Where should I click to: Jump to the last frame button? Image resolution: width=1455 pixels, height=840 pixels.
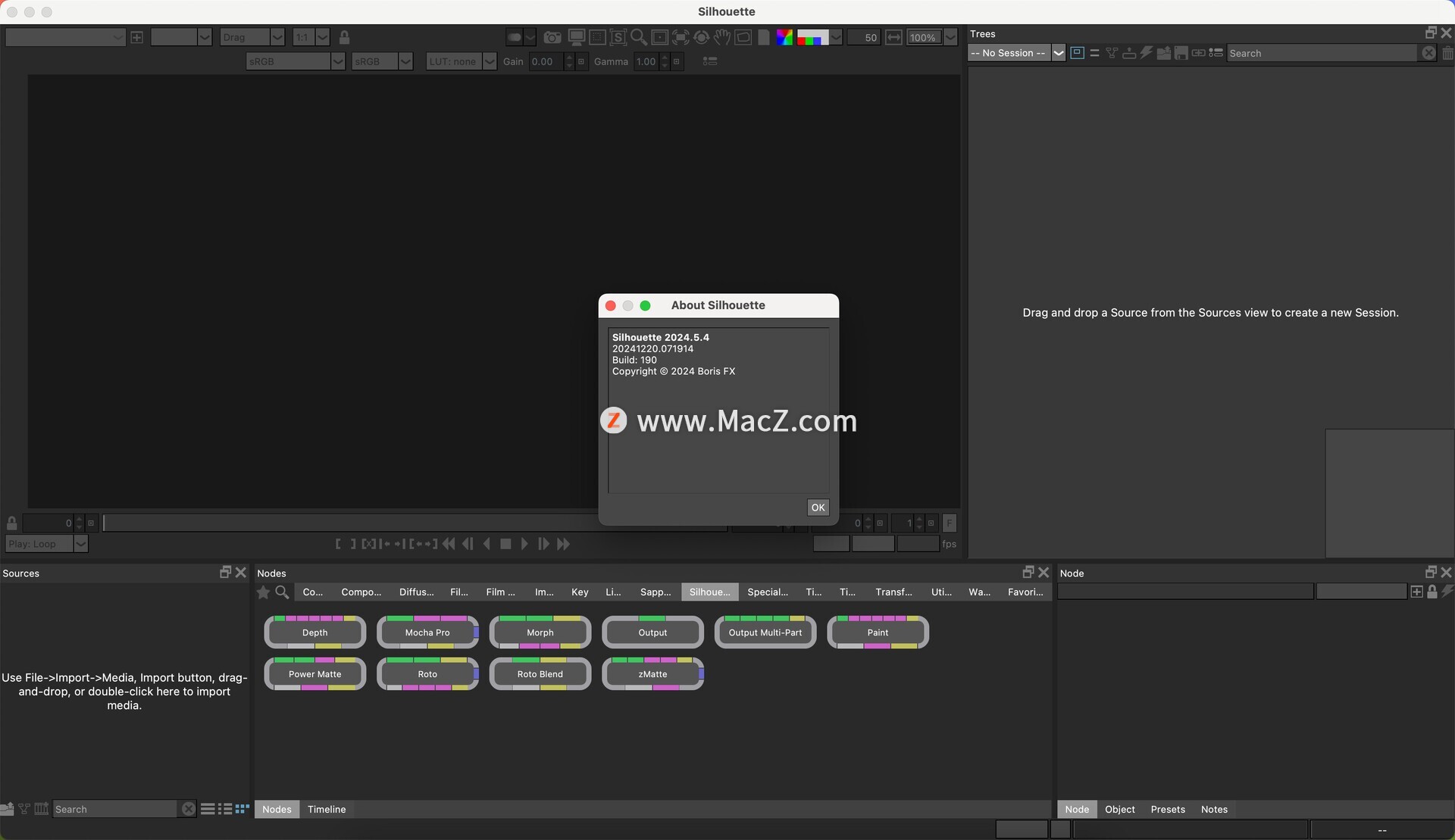[563, 544]
